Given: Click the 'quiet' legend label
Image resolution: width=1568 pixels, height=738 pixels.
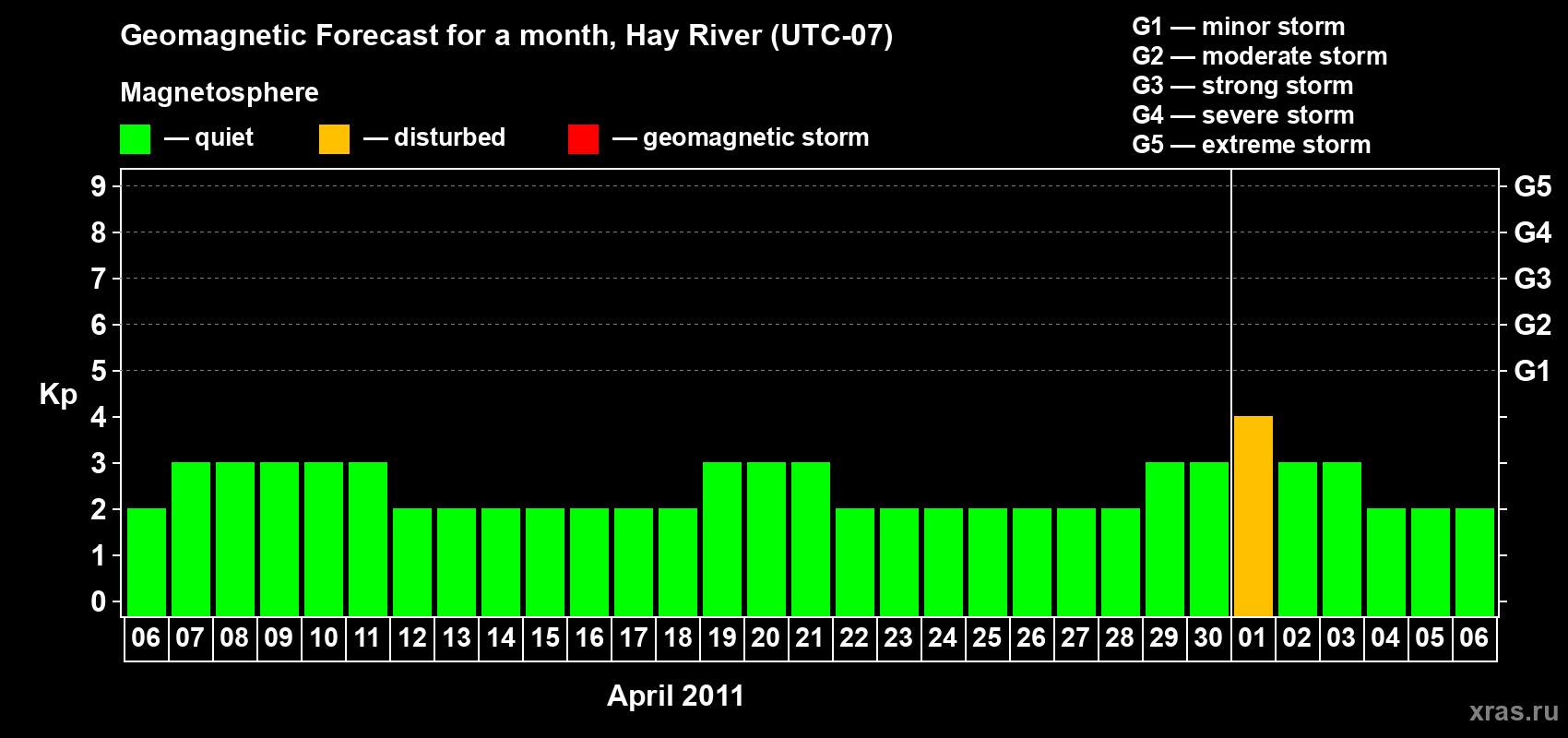Looking at the screenshot, I should (224, 137).
